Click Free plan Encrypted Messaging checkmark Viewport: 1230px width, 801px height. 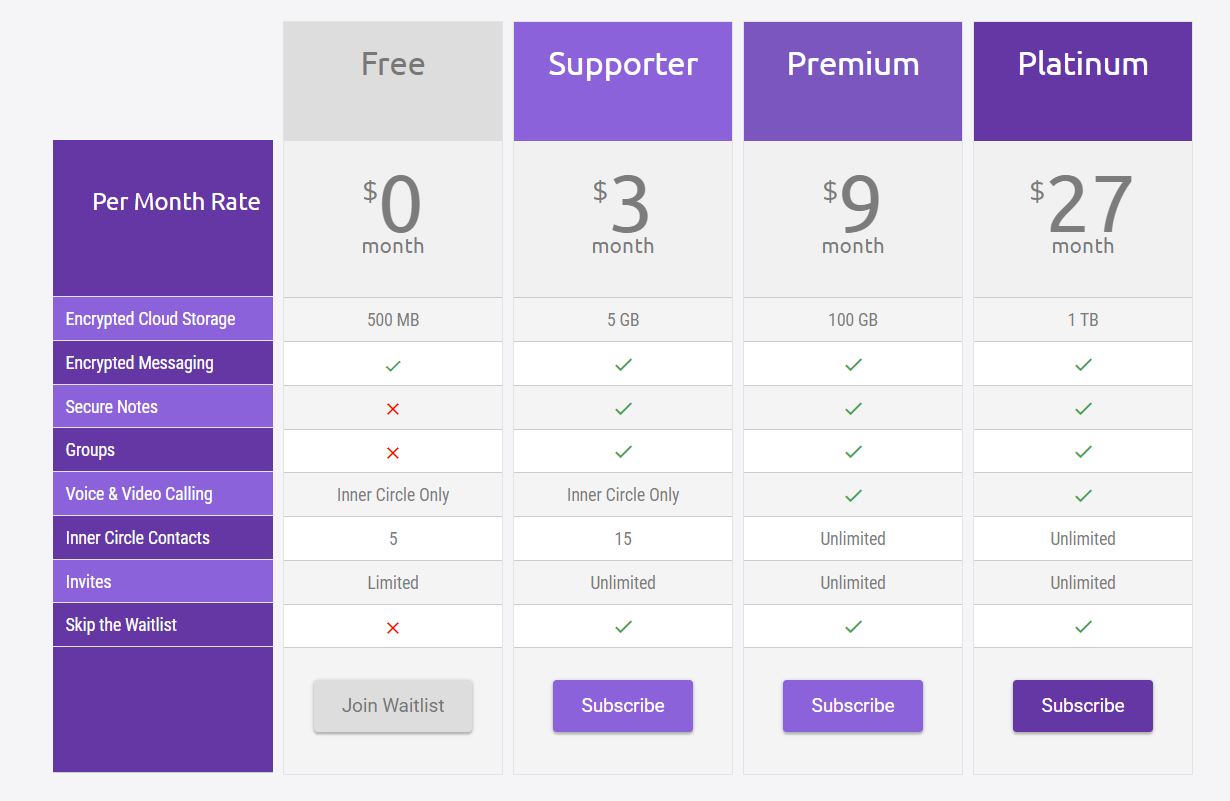393,366
